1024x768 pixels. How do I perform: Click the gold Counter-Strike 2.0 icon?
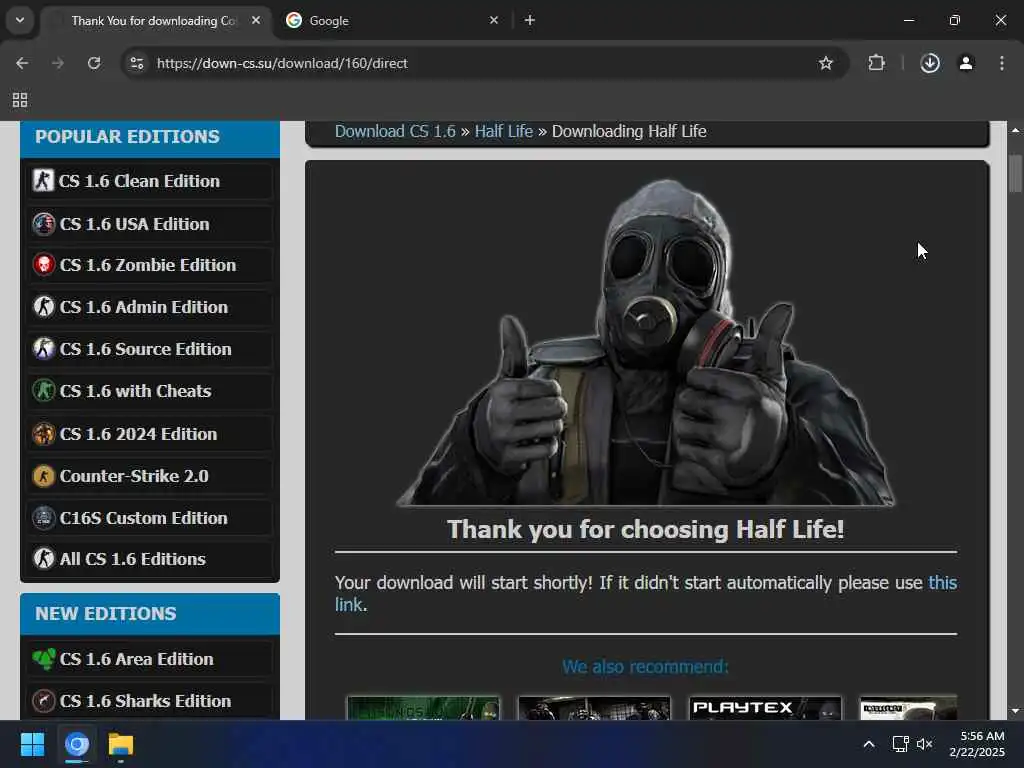(x=44, y=476)
